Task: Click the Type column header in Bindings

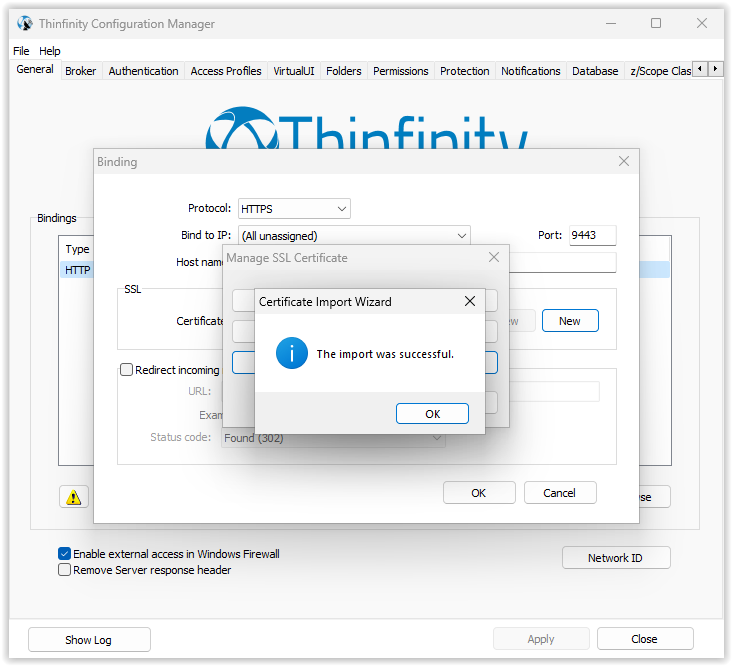Action: [x=77, y=249]
